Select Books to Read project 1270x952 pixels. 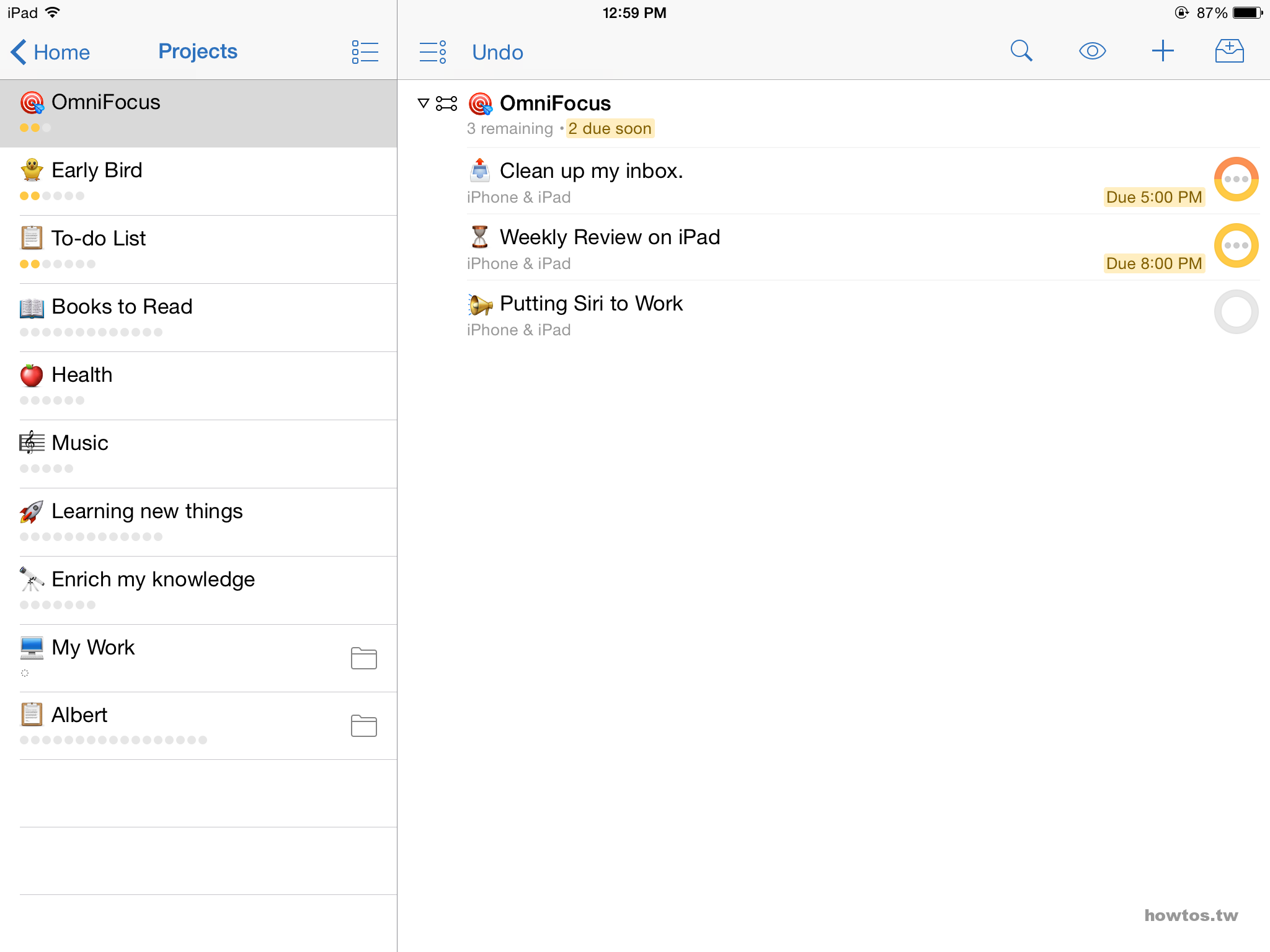pyautogui.click(x=198, y=318)
